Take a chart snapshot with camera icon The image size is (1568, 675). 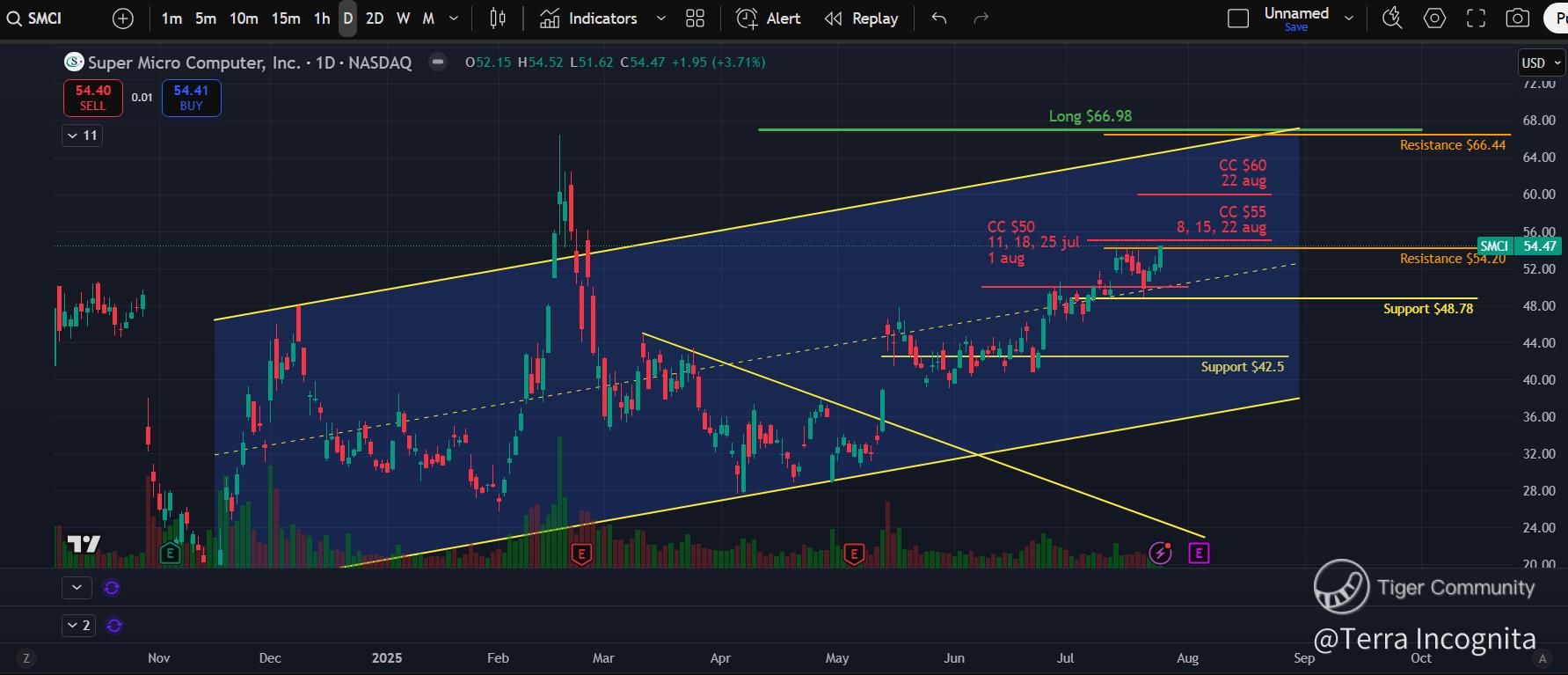click(1518, 18)
